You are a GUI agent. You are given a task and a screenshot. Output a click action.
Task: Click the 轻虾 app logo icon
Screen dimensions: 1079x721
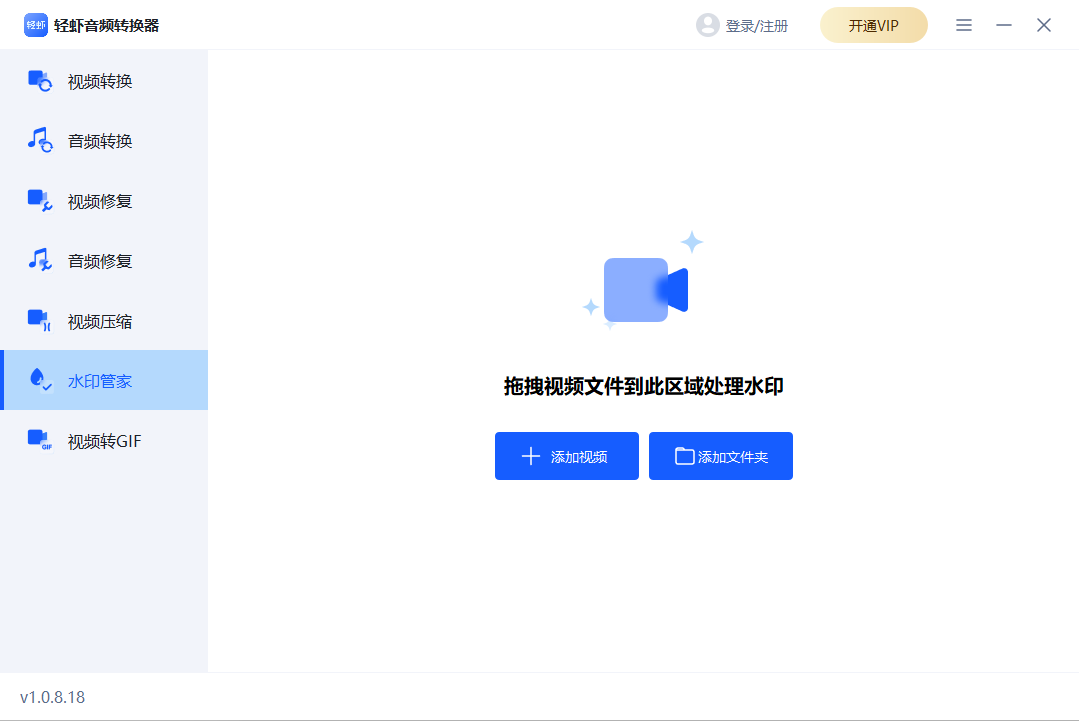tap(36, 24)
